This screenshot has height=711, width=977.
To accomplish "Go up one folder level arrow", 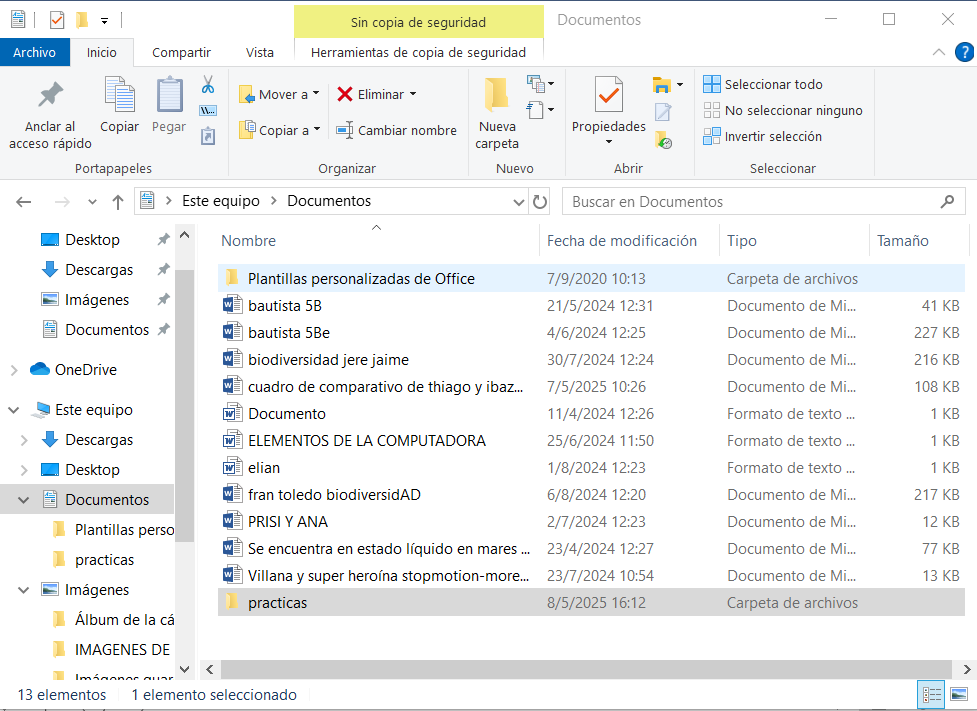I will (118, 202).
